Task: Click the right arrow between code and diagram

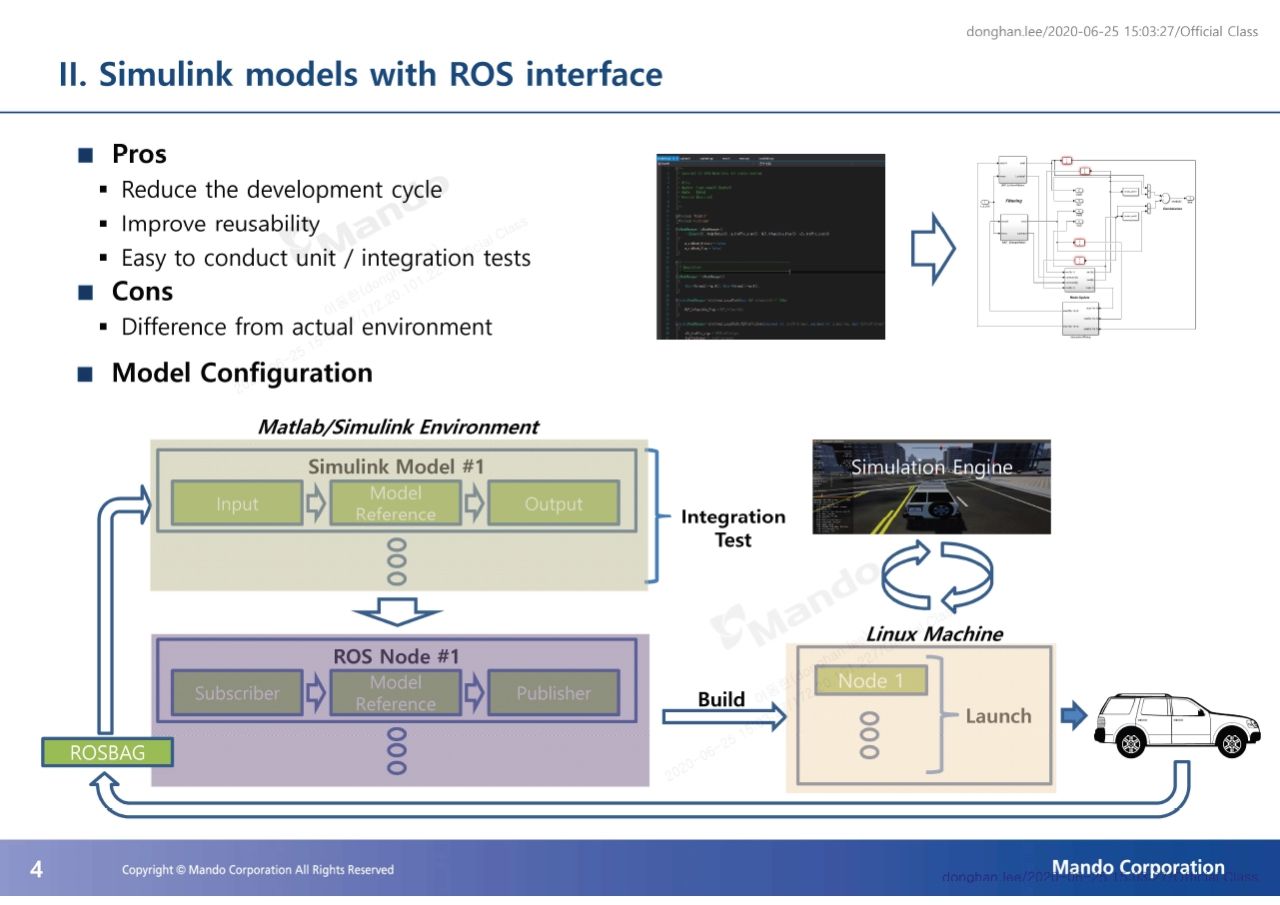Action: (x=934, y=248)
